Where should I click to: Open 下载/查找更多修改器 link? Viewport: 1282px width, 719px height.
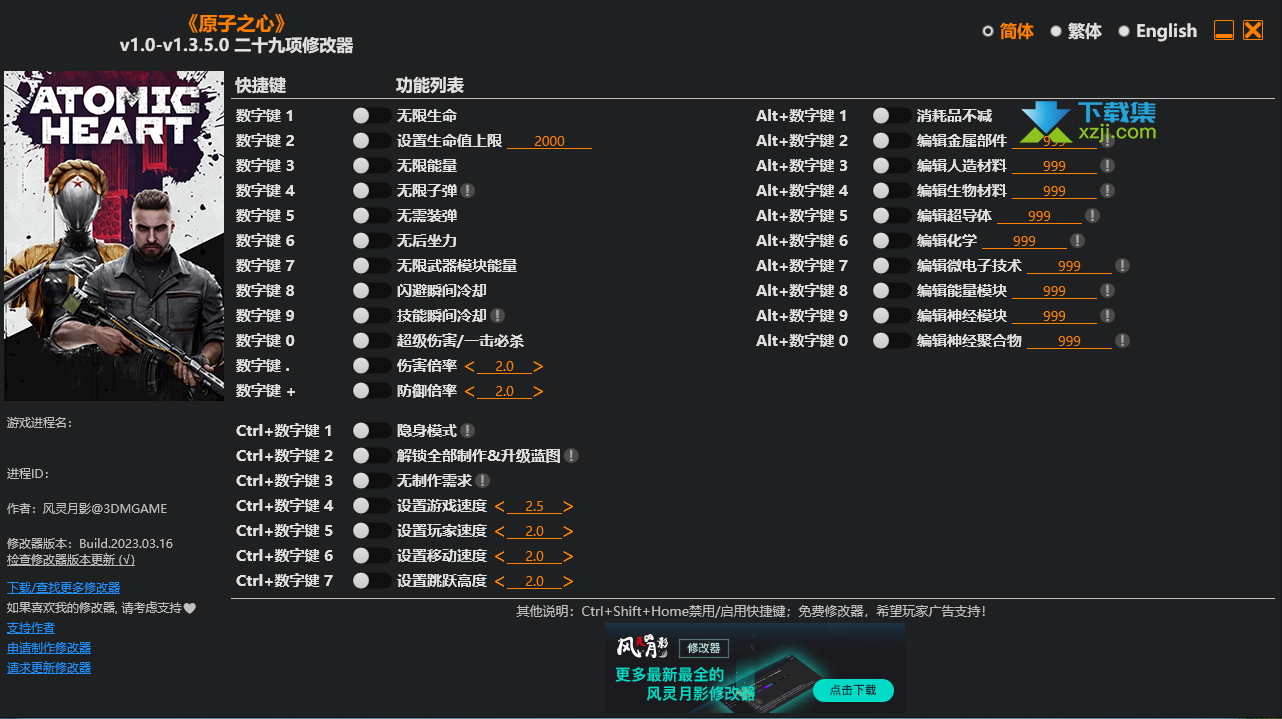[63, 587]
